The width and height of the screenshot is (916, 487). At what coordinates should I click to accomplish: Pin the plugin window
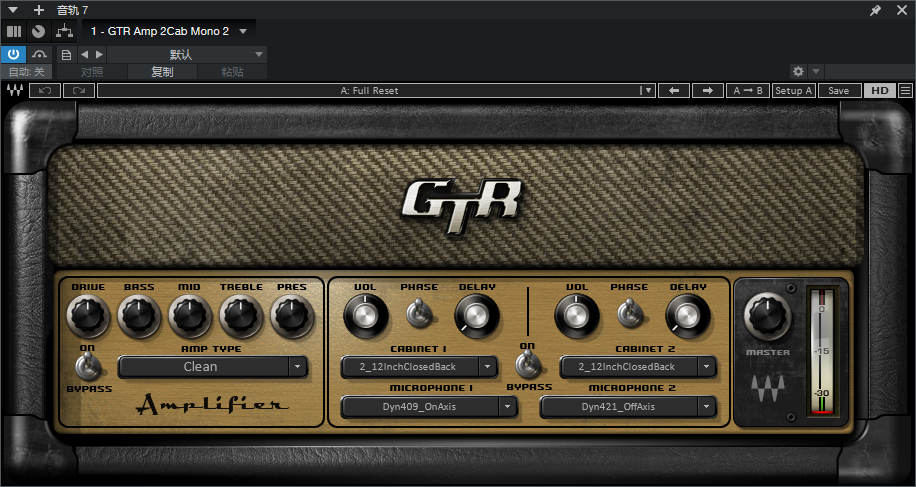[x=875, y=10]
